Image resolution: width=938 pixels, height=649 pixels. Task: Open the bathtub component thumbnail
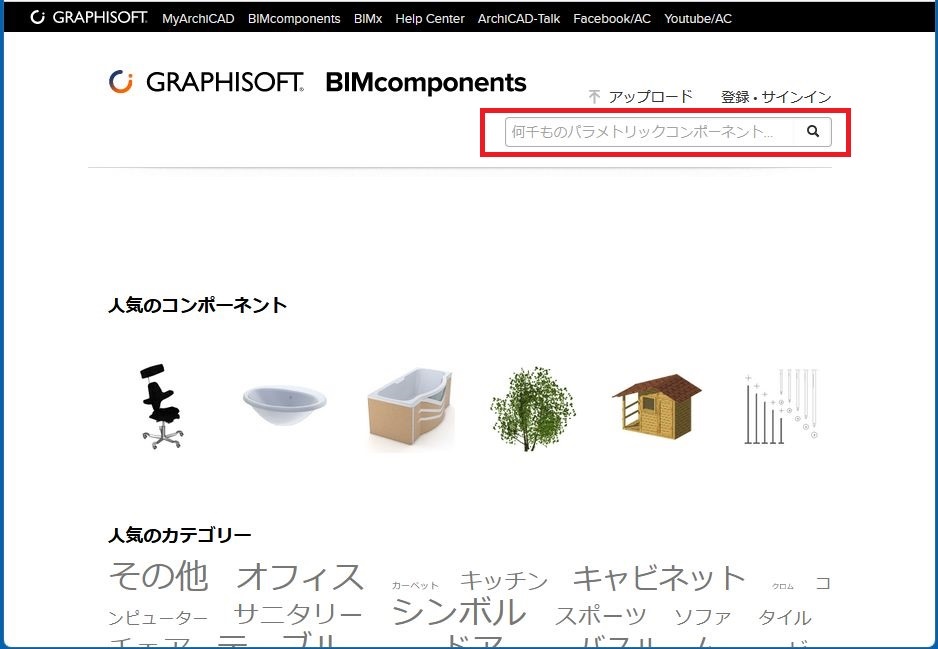coord(410,408)
